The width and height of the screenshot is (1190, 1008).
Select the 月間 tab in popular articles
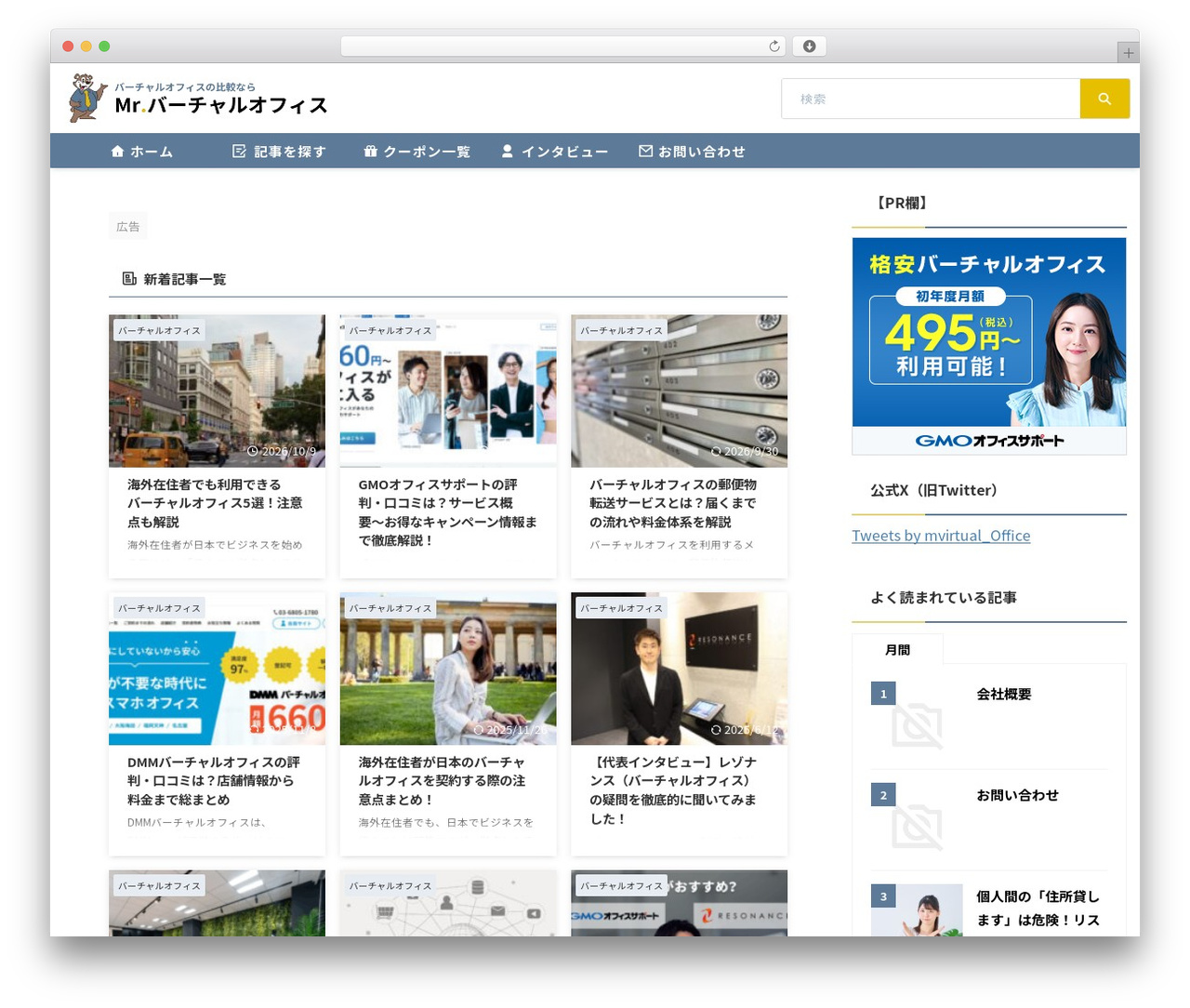tap(897, 649)
